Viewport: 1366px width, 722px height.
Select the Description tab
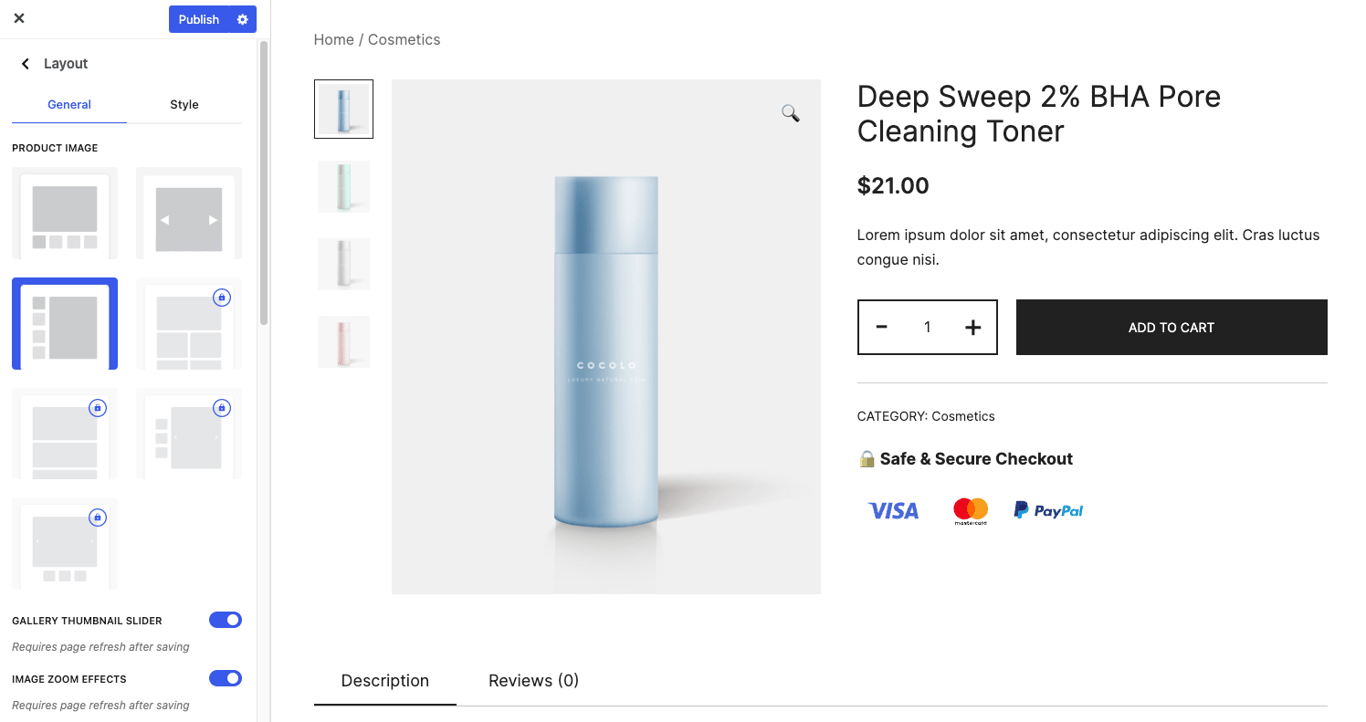385,681
